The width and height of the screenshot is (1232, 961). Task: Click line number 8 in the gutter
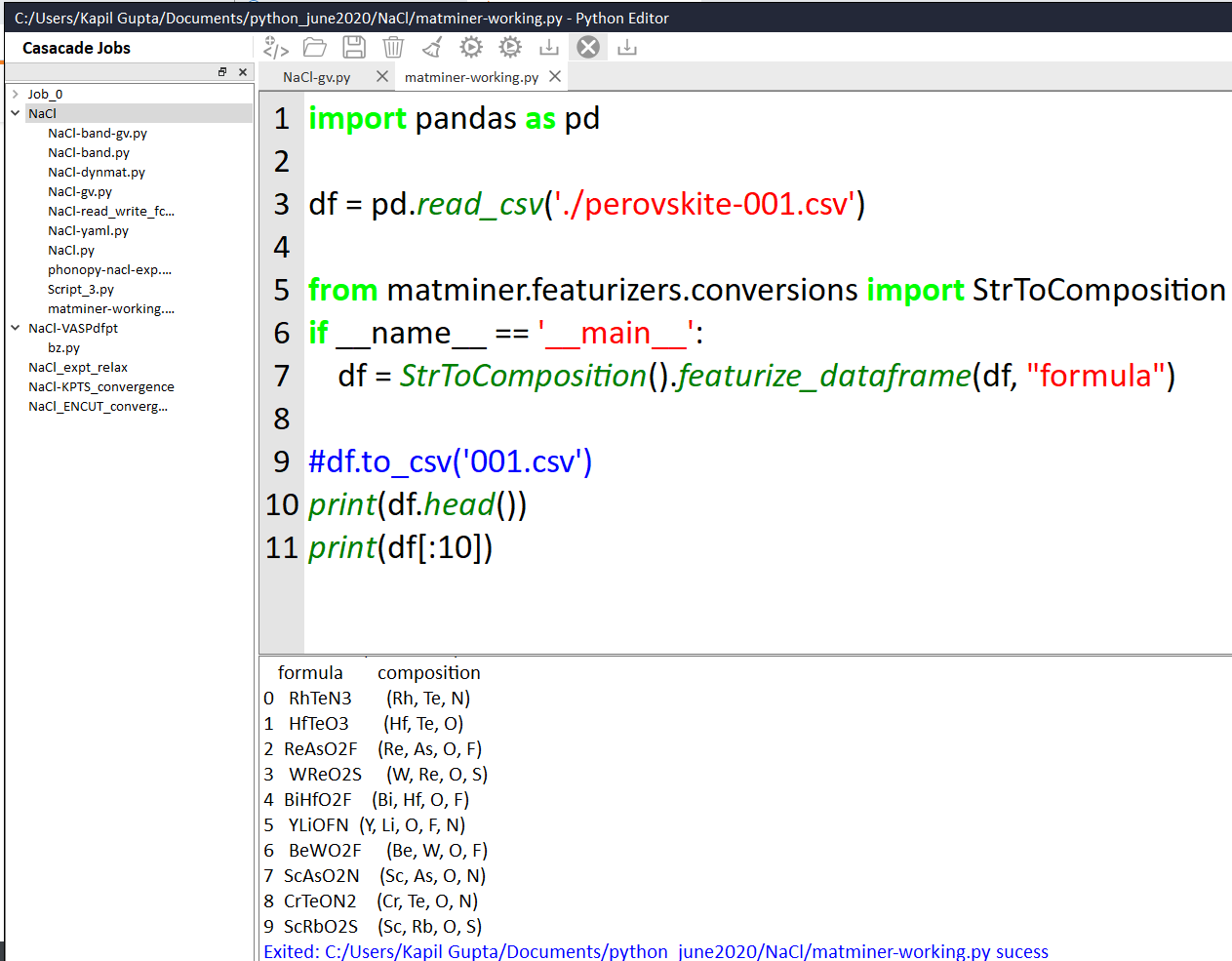pos(282,419)
